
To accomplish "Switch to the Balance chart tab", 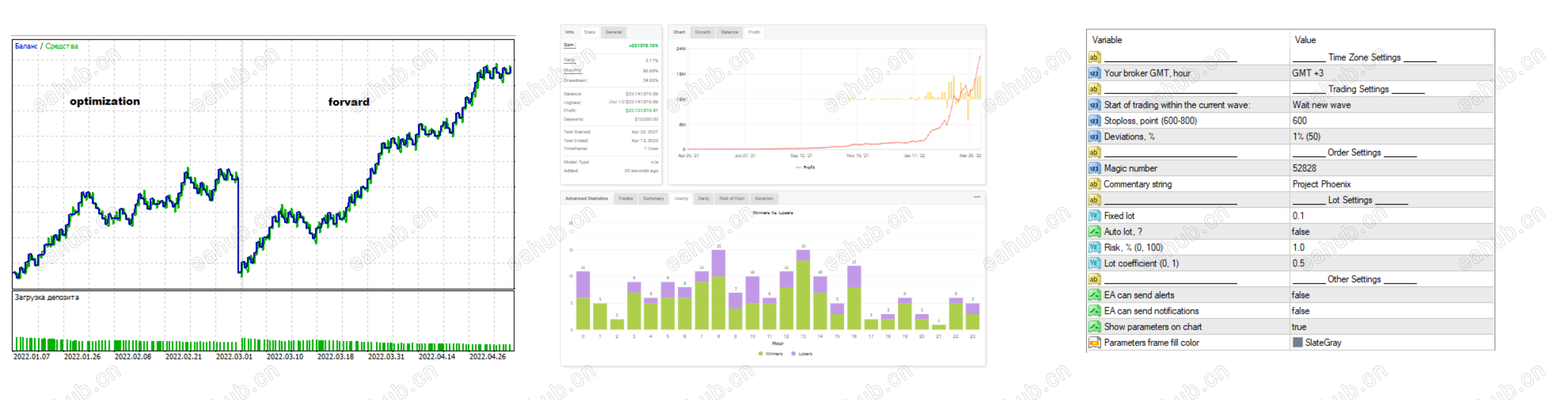I will click(x=730, y=32).
